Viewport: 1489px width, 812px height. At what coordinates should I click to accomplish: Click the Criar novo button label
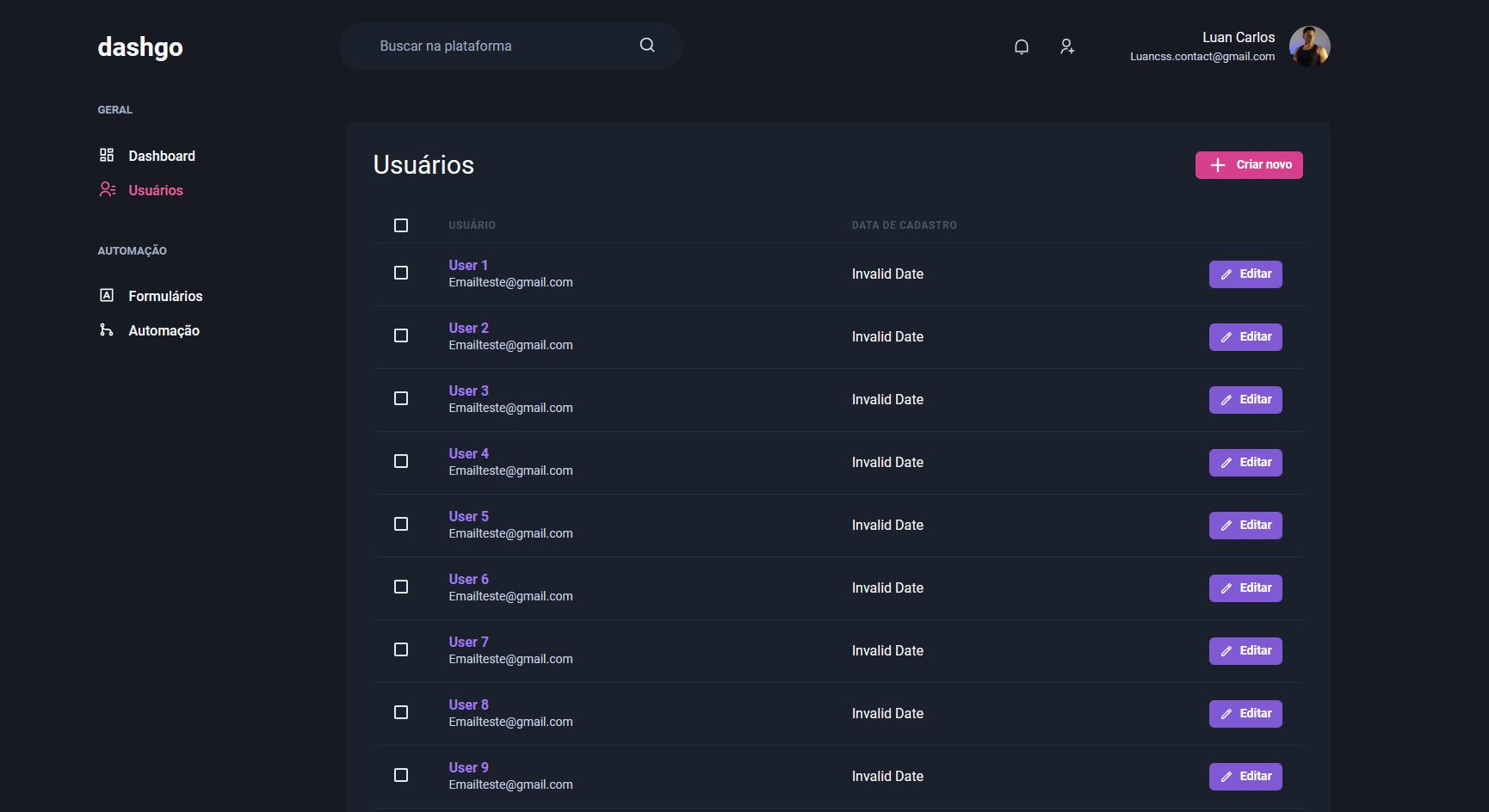click(1263, 164)
